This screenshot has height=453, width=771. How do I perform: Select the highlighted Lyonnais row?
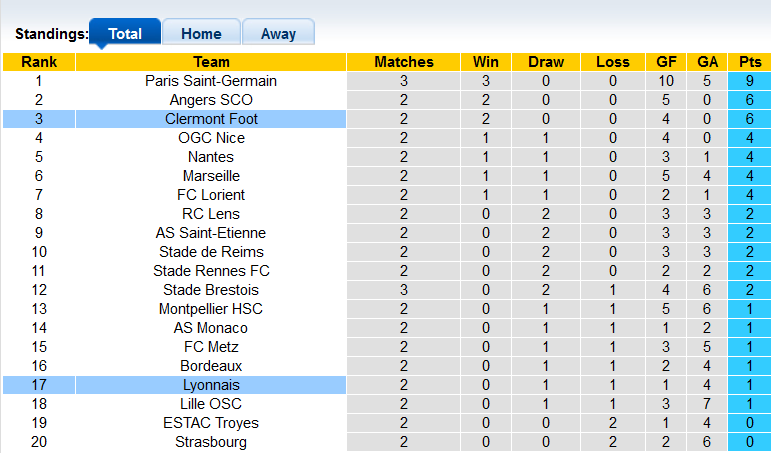coord(211,385)
